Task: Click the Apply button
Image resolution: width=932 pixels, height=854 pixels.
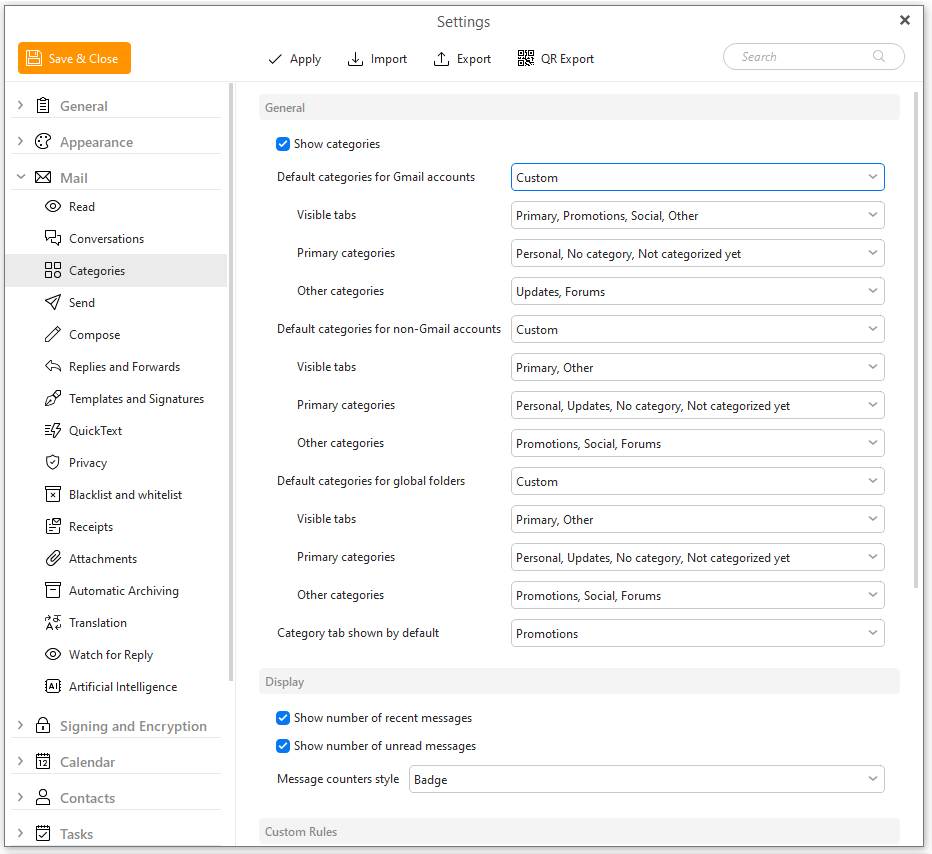Action: click(x=294, y=59)
